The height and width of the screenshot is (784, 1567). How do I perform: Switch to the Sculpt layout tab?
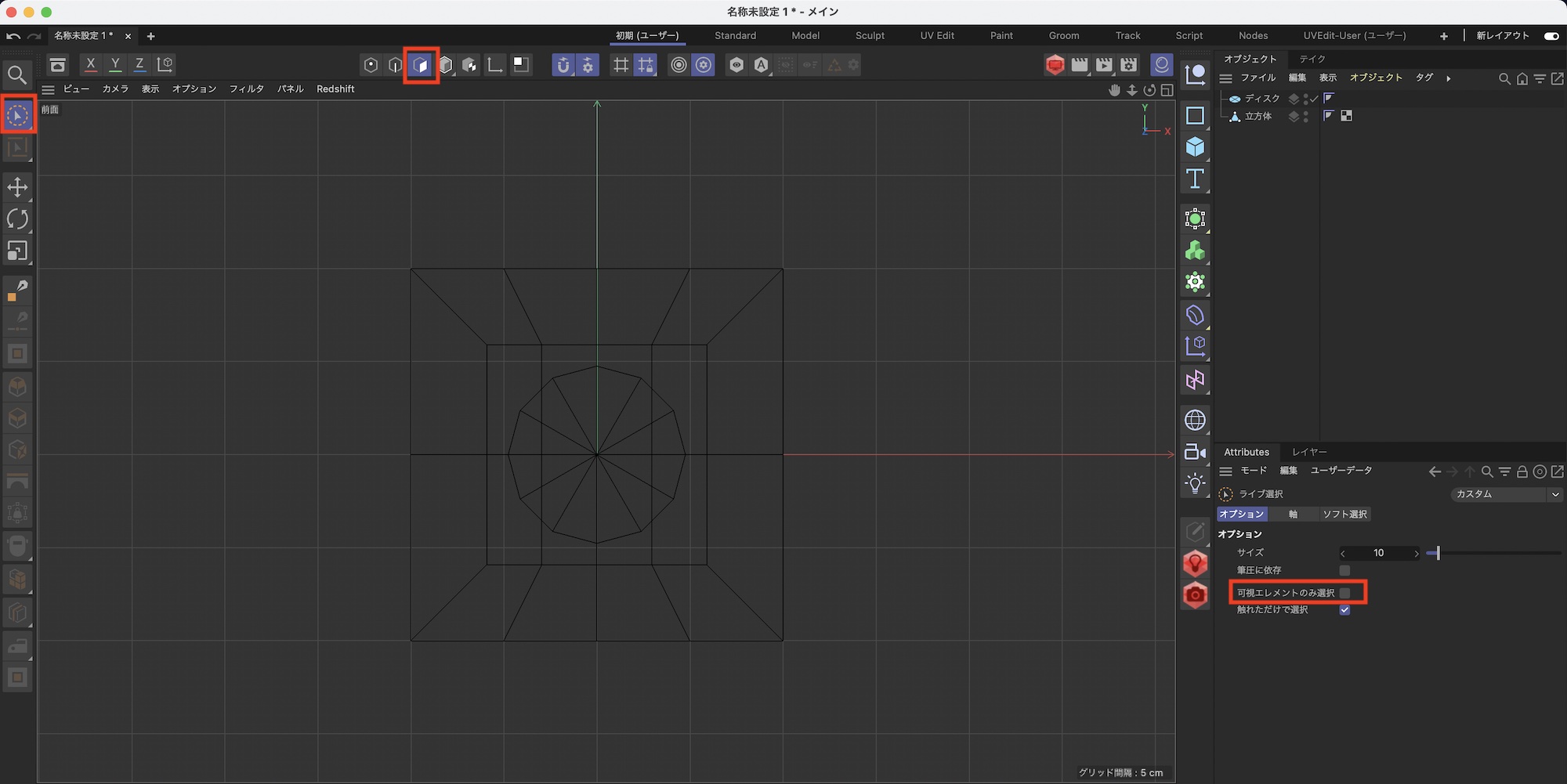870,36
